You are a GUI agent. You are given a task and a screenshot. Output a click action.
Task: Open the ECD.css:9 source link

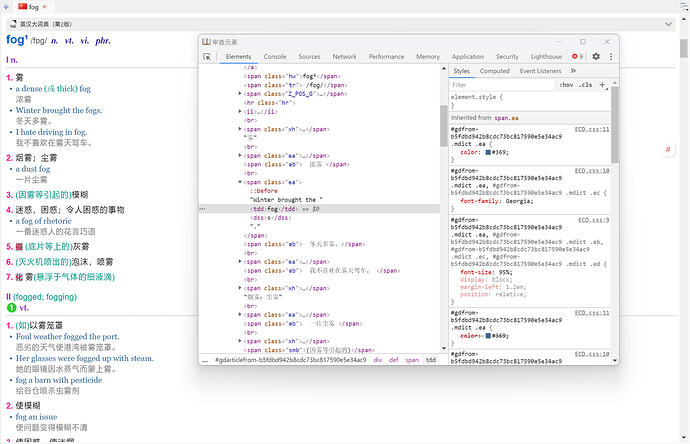(x=594, y=220)
